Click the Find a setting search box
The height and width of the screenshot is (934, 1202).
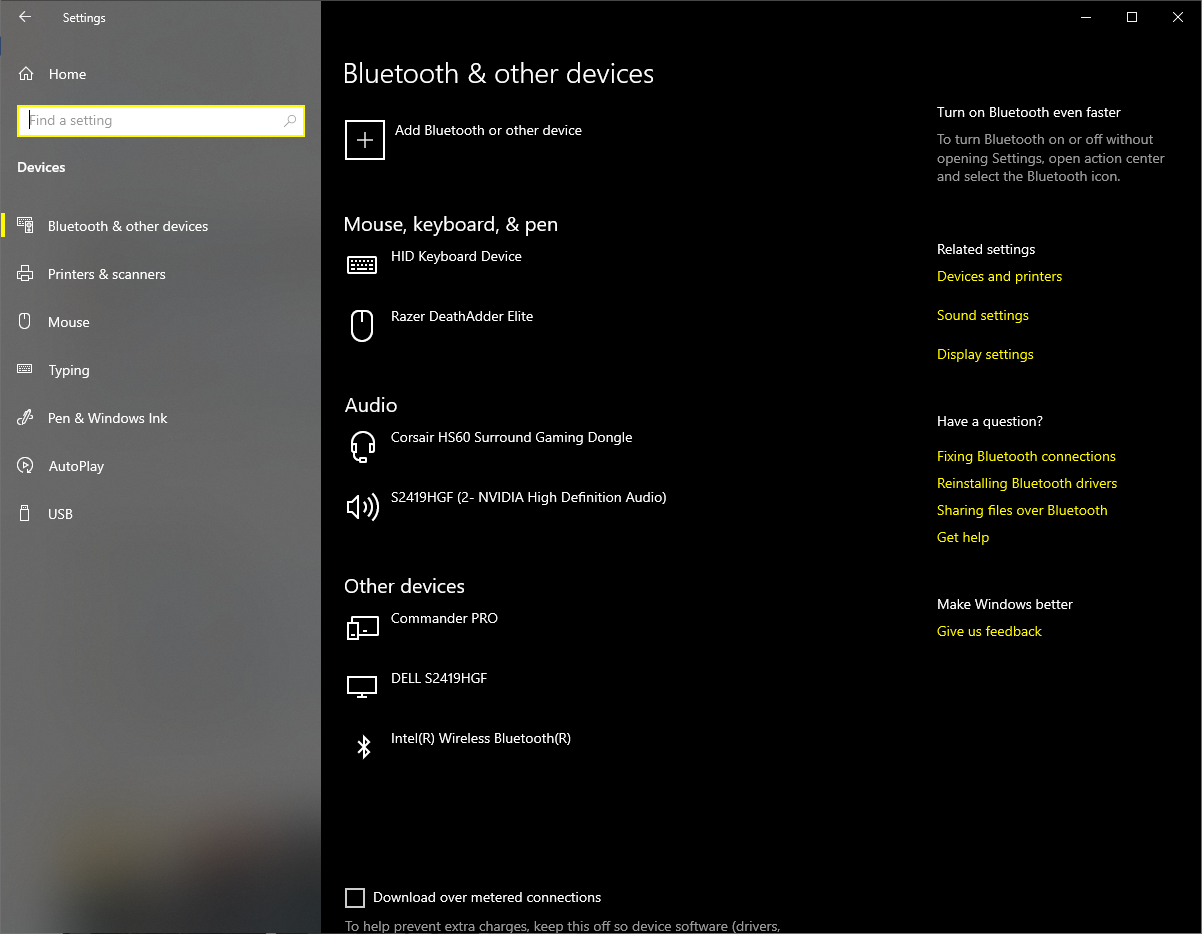coord(160,120)
